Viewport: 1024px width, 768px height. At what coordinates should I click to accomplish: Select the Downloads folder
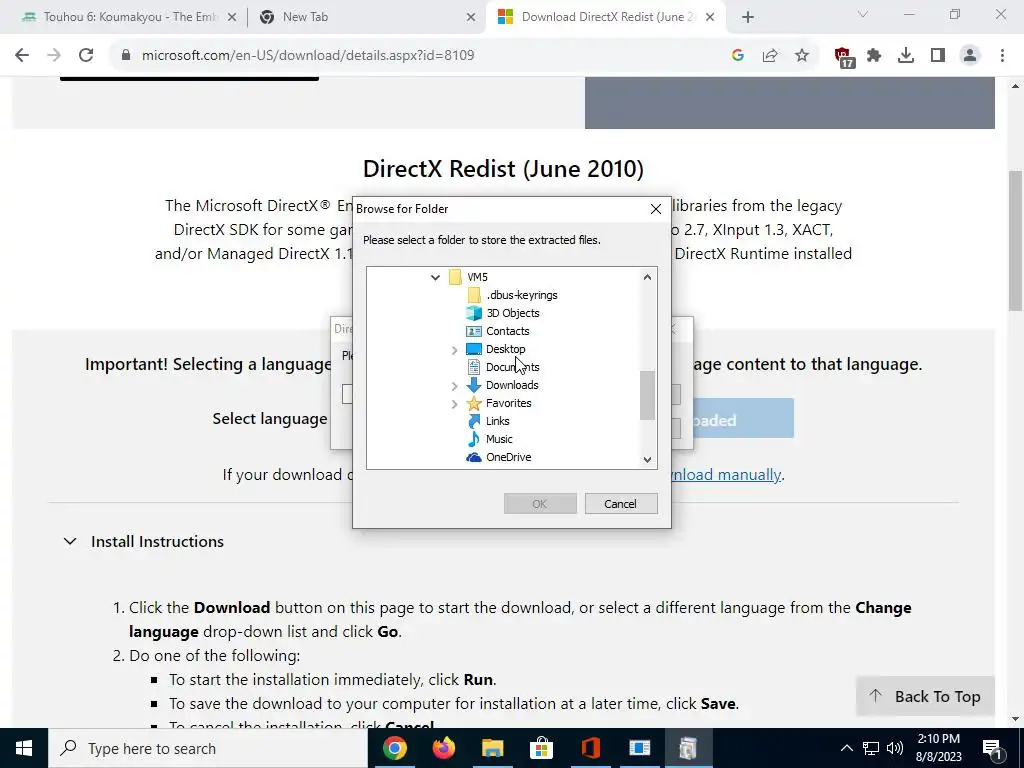tap(512, 385)
